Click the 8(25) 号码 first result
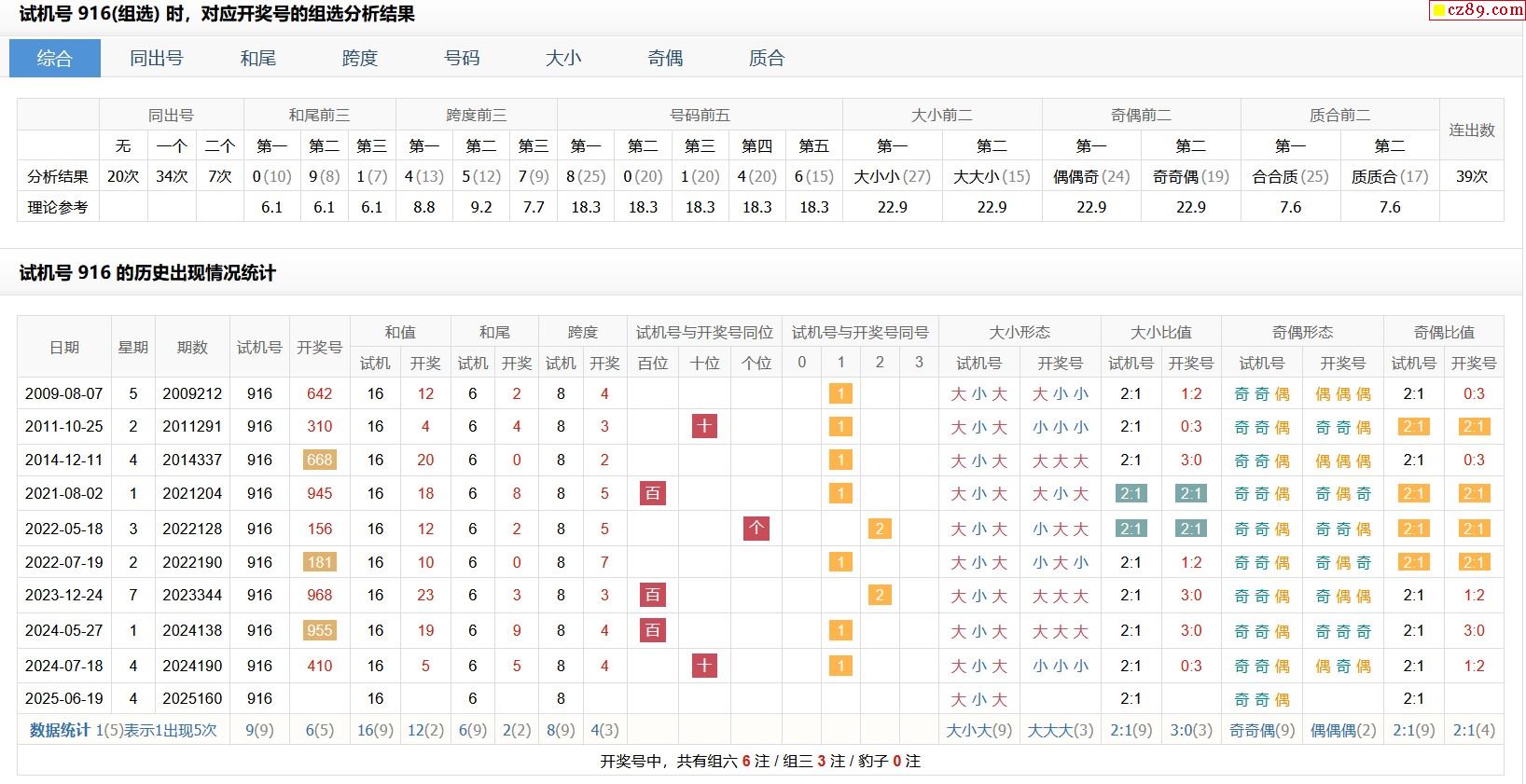The image size is (1526, 784). pos(586,176)
